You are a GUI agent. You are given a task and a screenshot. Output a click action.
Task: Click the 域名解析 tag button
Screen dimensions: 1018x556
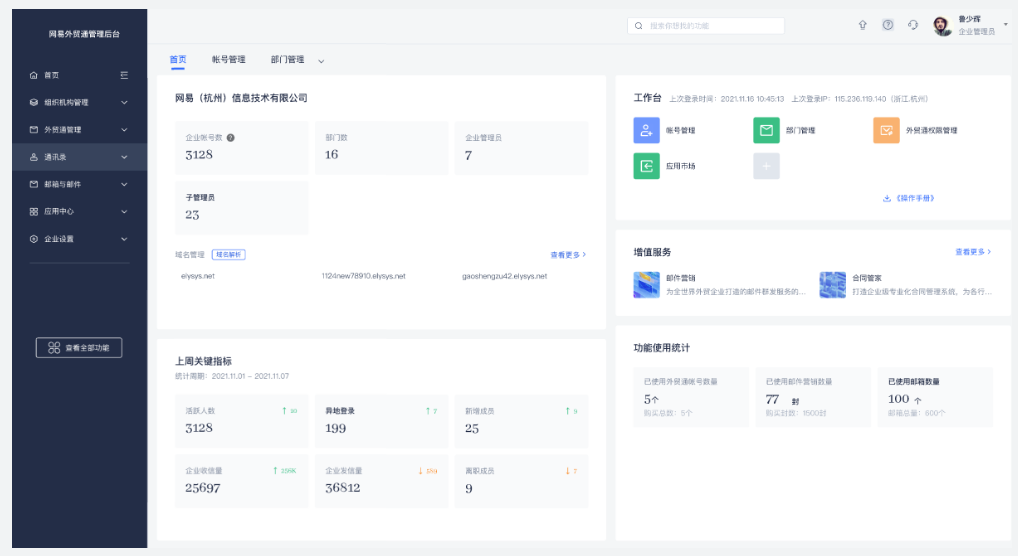(229, 255)
